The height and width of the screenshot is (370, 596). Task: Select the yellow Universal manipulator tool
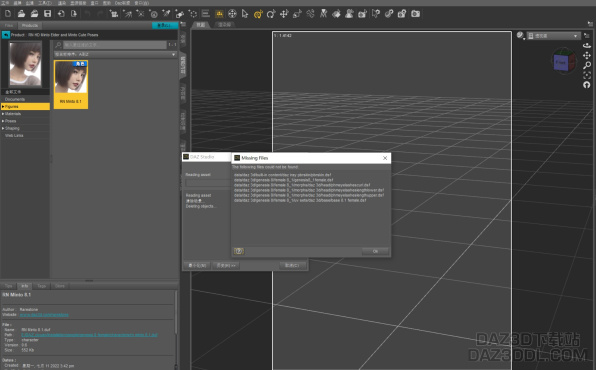click(x=258, y=14)
